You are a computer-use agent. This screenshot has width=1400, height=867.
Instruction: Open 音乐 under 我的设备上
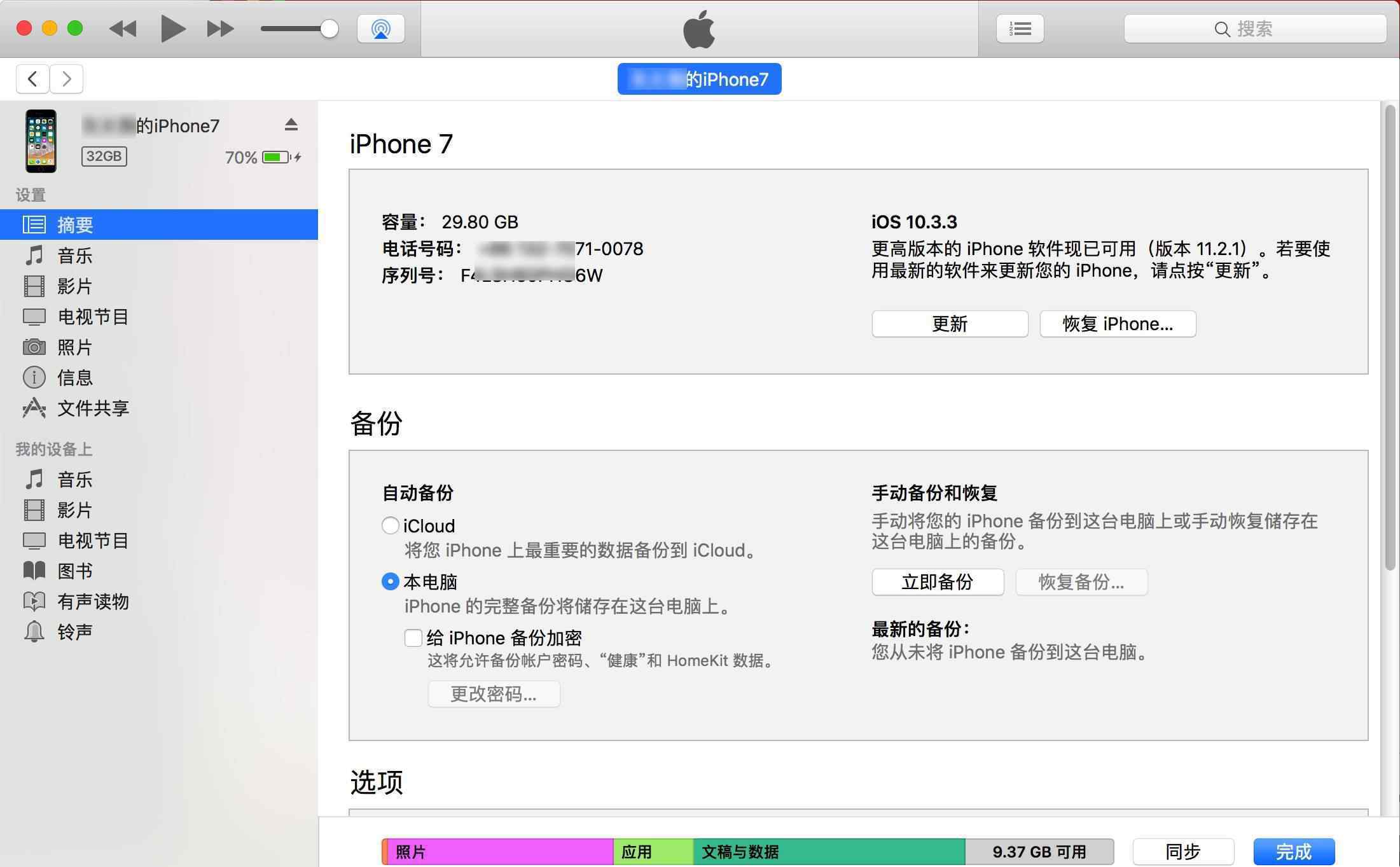[159, 479]
